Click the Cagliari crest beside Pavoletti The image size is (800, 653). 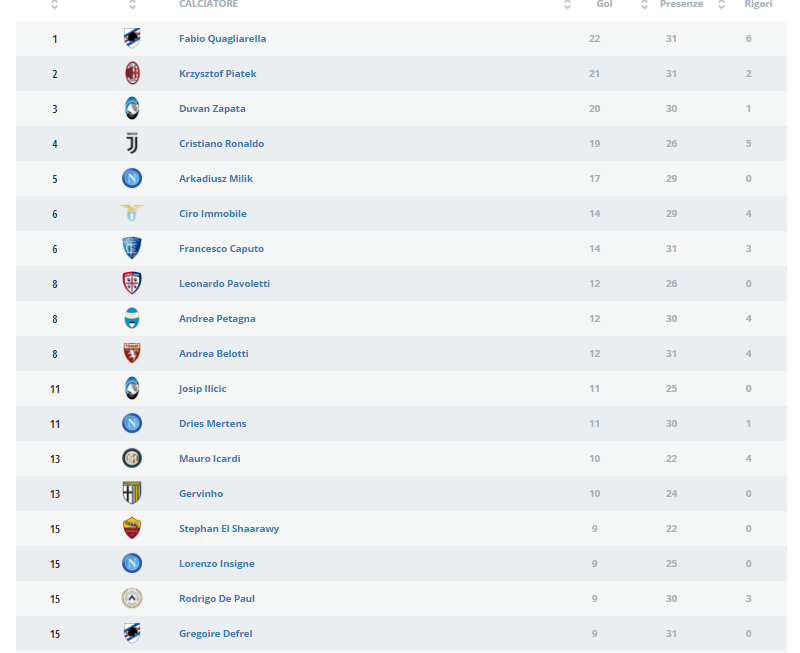click(x=132, y=283)
